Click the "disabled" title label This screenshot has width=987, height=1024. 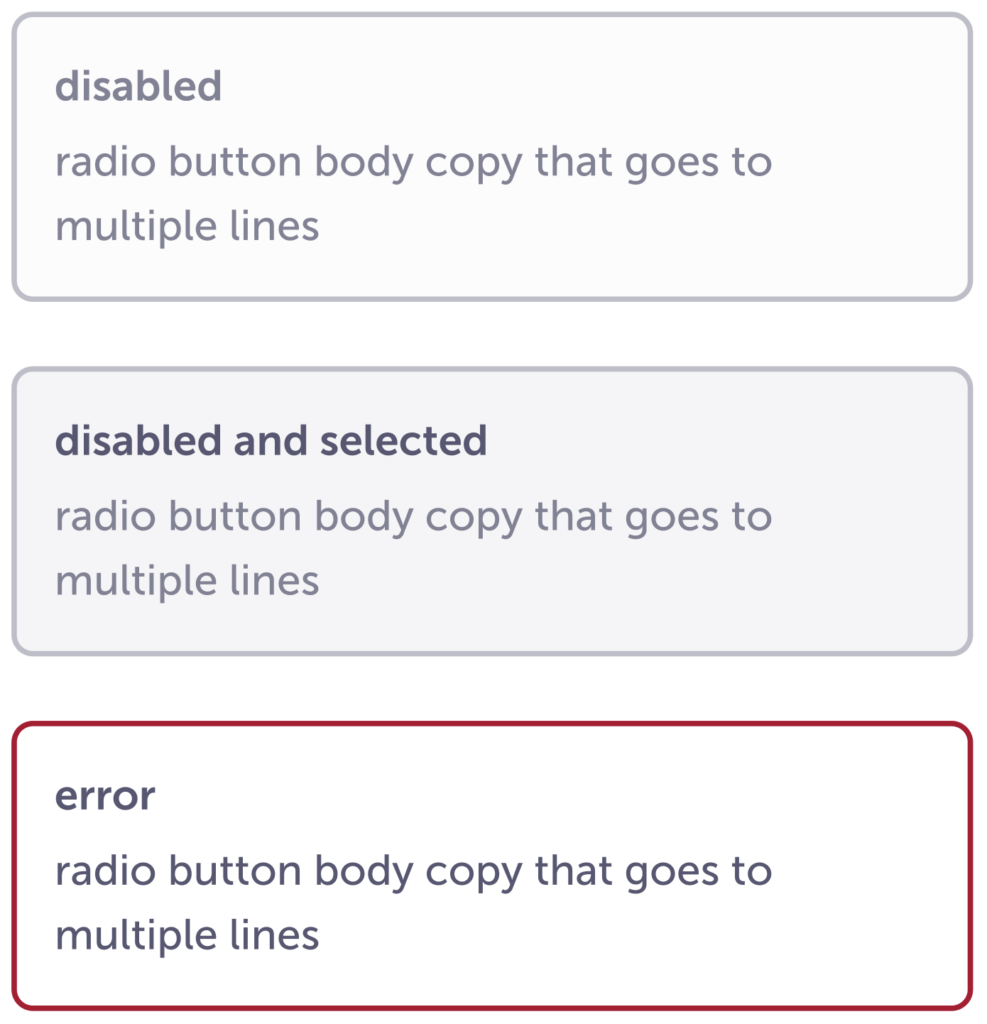[138, 87]
